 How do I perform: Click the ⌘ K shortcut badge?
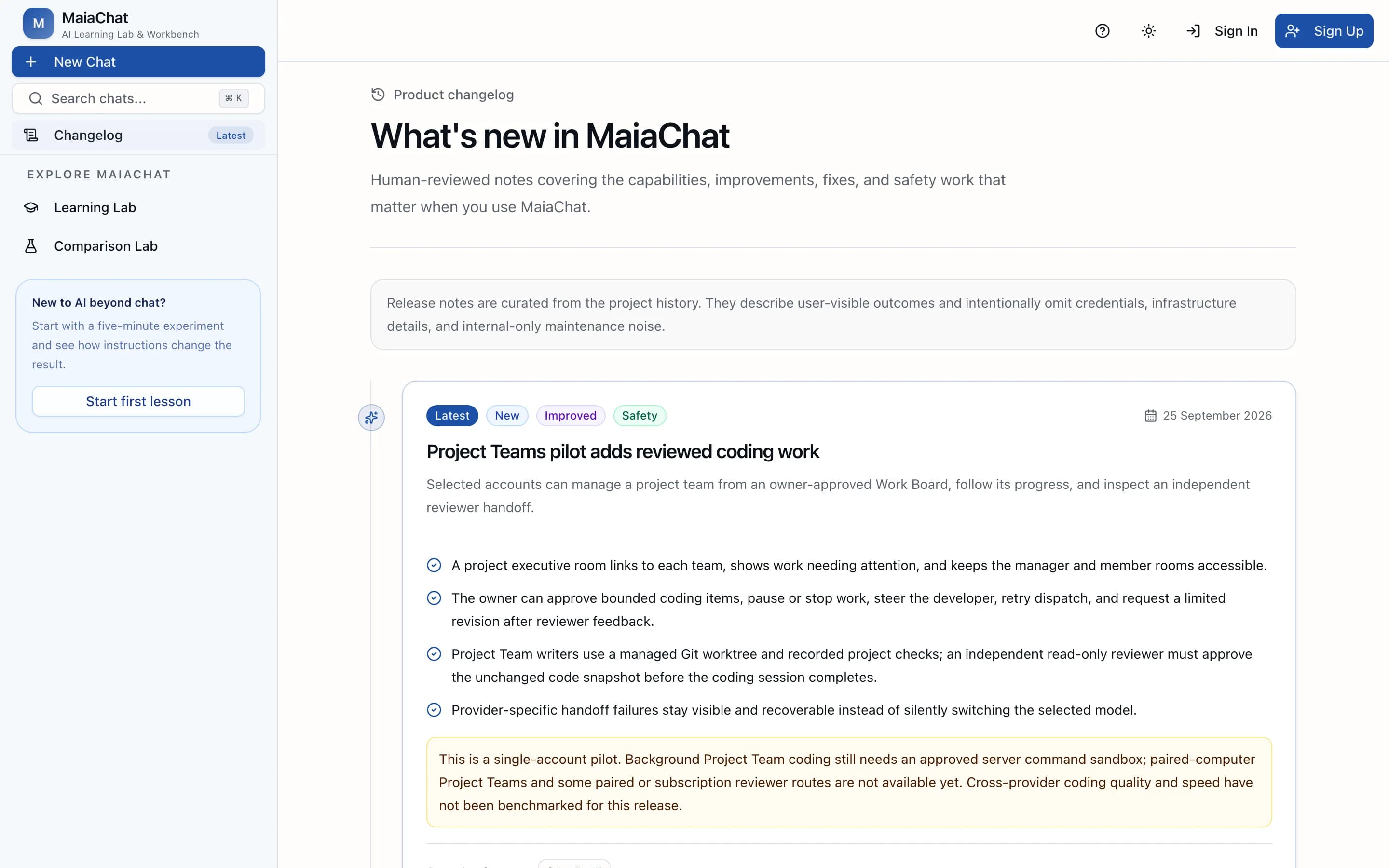[233, 98]
